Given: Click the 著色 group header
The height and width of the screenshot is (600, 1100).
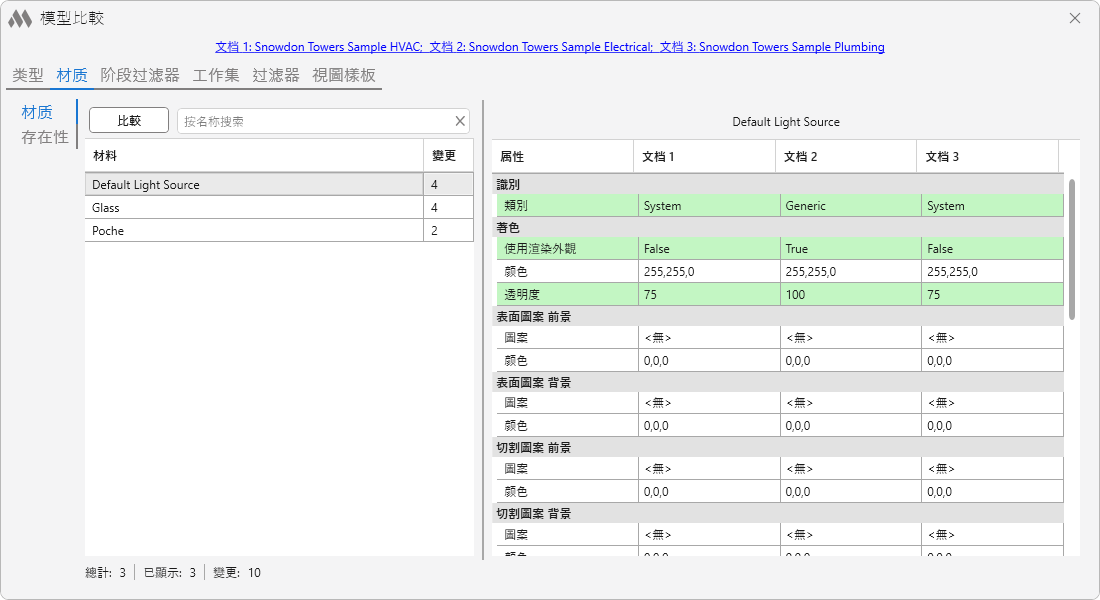Looking at the screenshot, I should (x=778, y=227).
